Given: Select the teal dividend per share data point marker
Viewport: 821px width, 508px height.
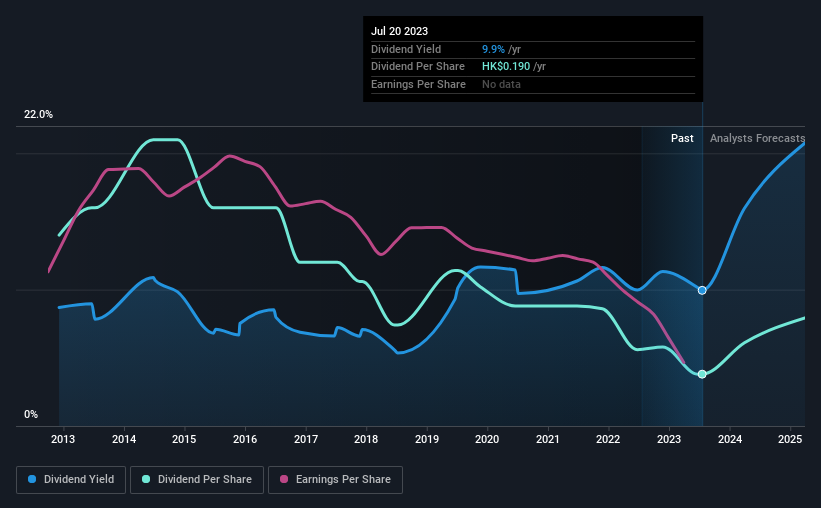Looking at the screenshot, I should tap(702, 374).
